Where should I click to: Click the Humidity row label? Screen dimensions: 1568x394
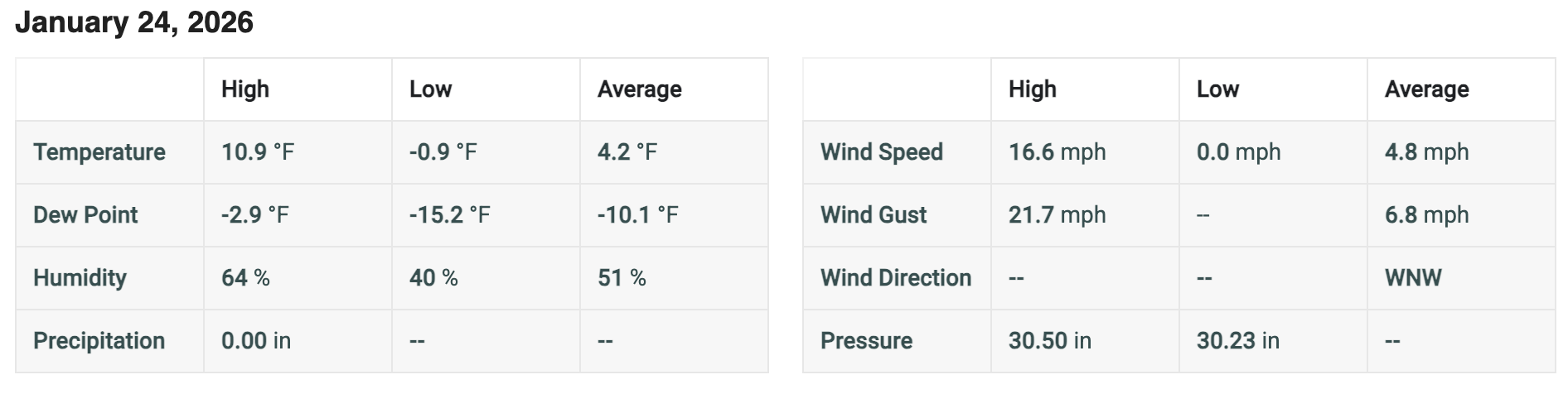pyautogui.click(x=80, y=278)
